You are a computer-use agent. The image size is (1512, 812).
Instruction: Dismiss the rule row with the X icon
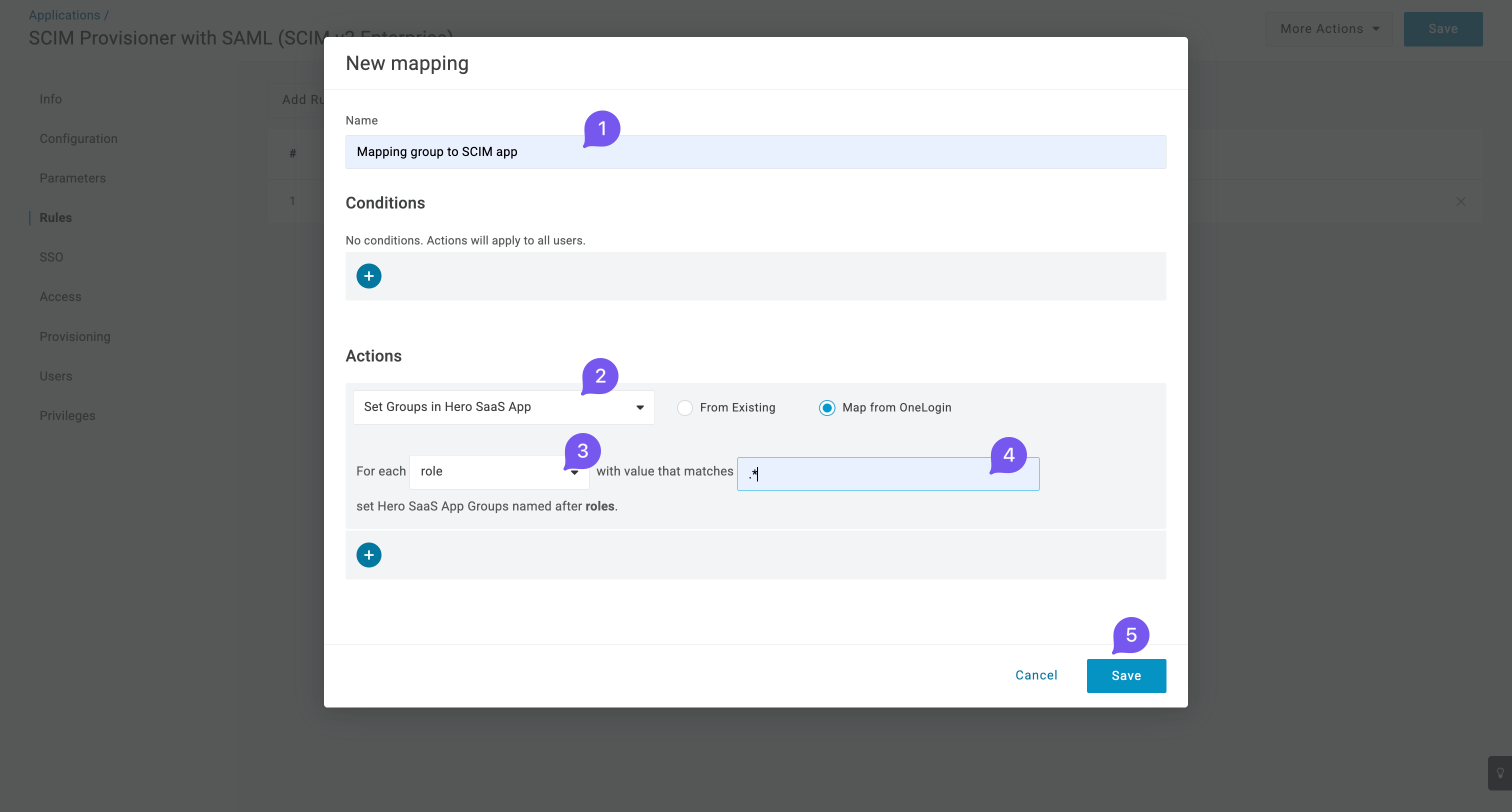pos(1461,201)
